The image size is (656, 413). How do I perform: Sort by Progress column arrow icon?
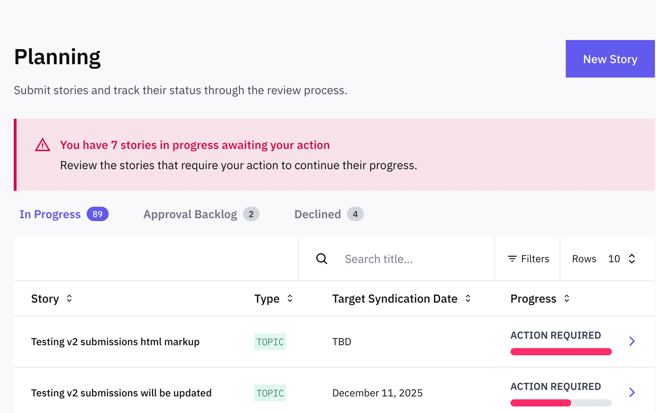pyautogui.click(x=567, y=299)
